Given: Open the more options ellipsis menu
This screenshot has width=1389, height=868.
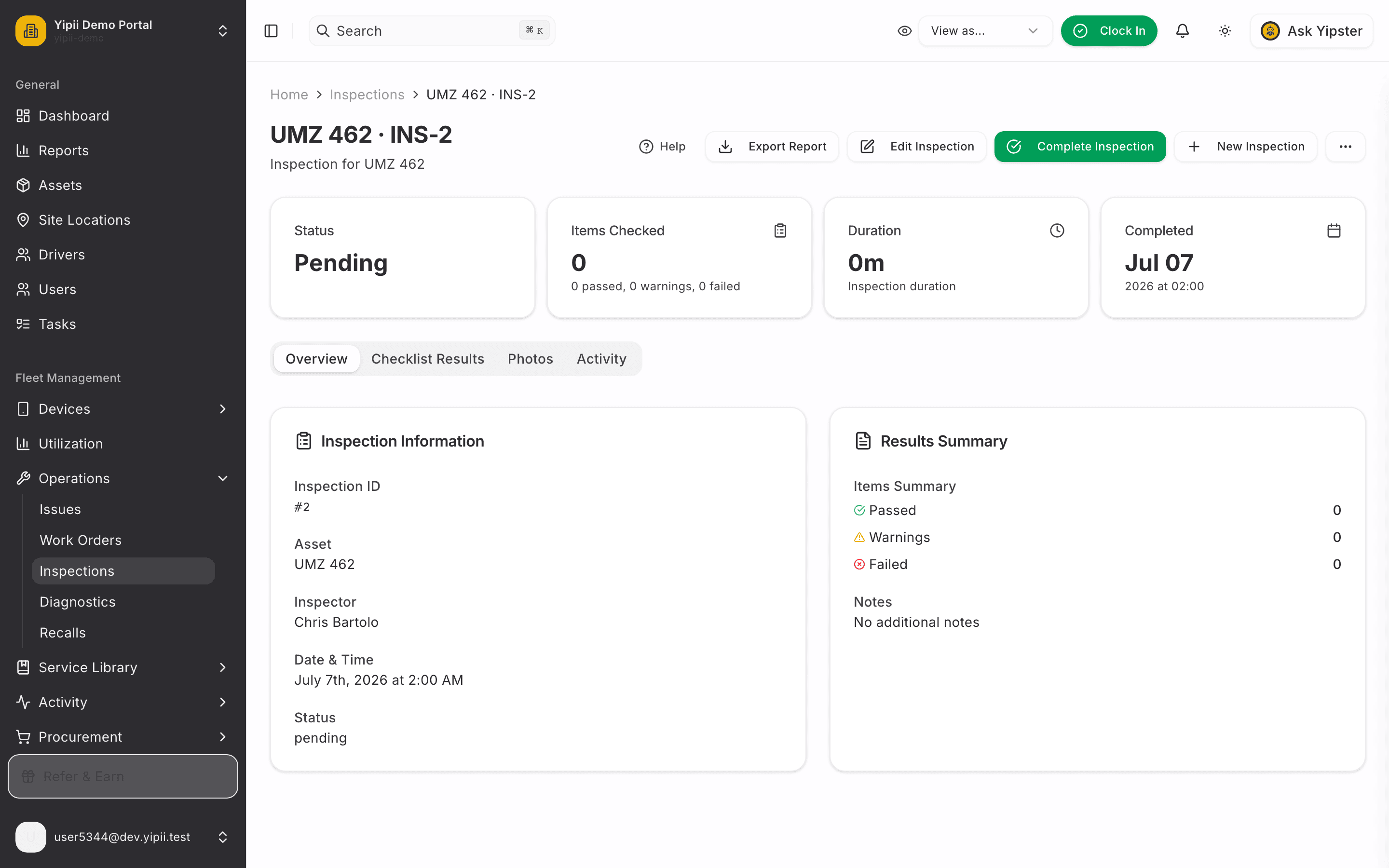Looking at the screenshot, I should tap(1346, 147).
